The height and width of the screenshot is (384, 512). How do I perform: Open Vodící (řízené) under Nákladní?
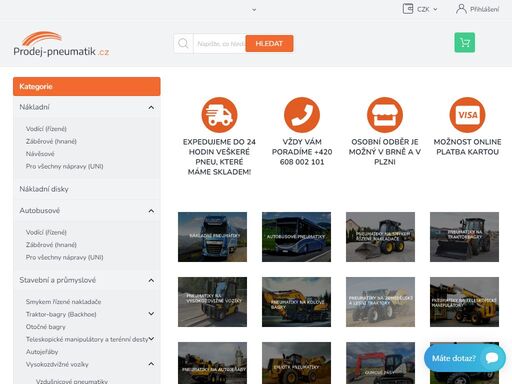tap(46, 129)
